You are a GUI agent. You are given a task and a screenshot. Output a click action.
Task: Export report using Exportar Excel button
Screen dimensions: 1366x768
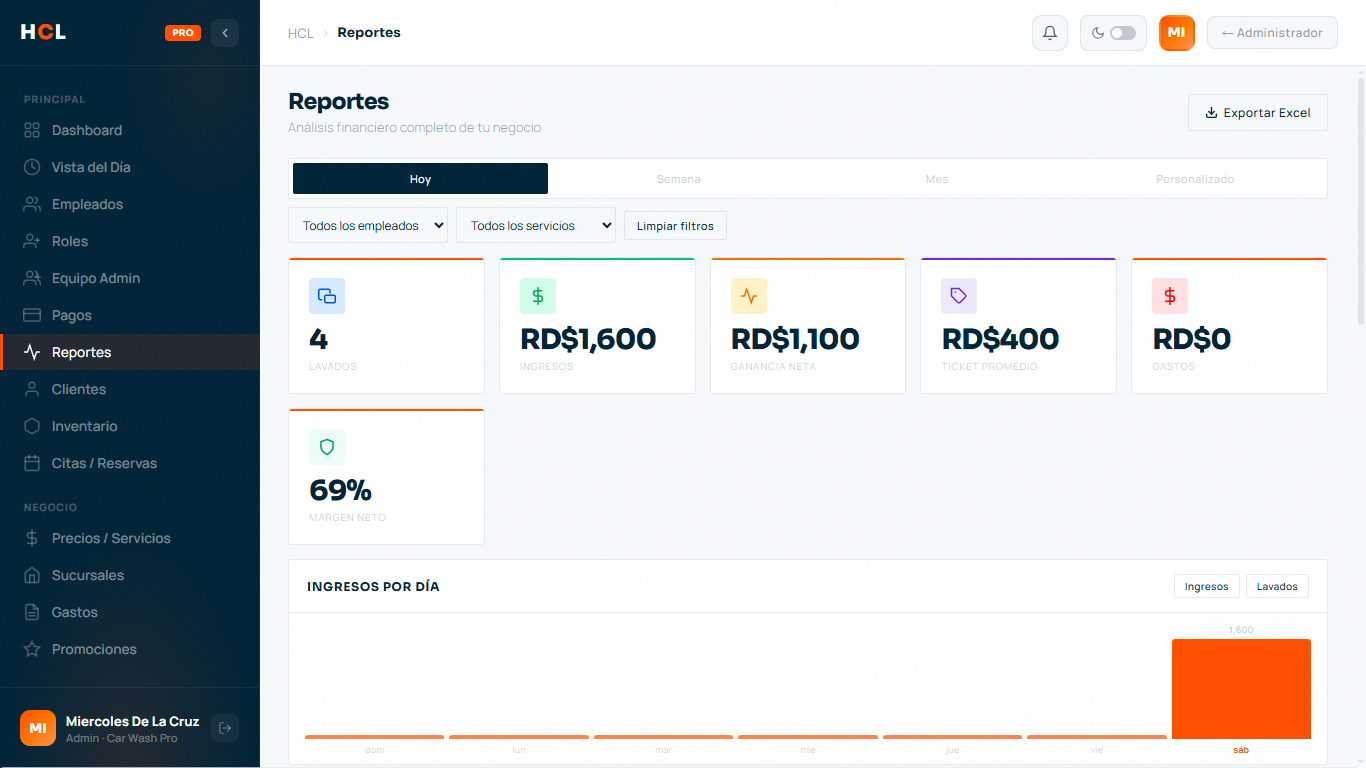click(1258, 113)
